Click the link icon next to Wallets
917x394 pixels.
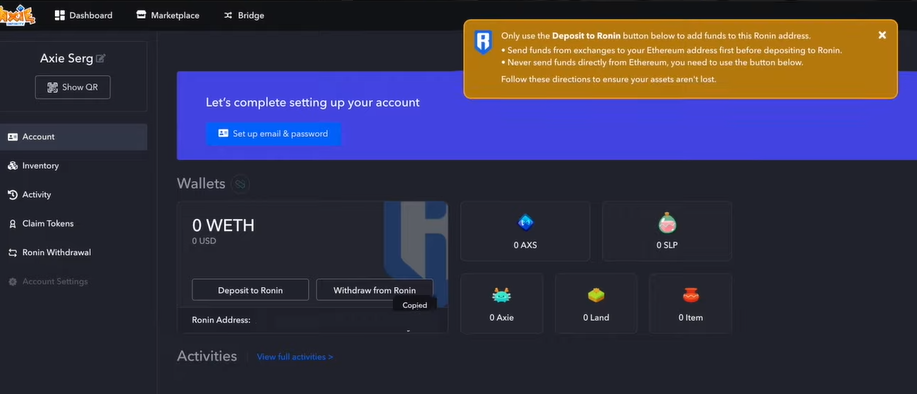(240, 184)
